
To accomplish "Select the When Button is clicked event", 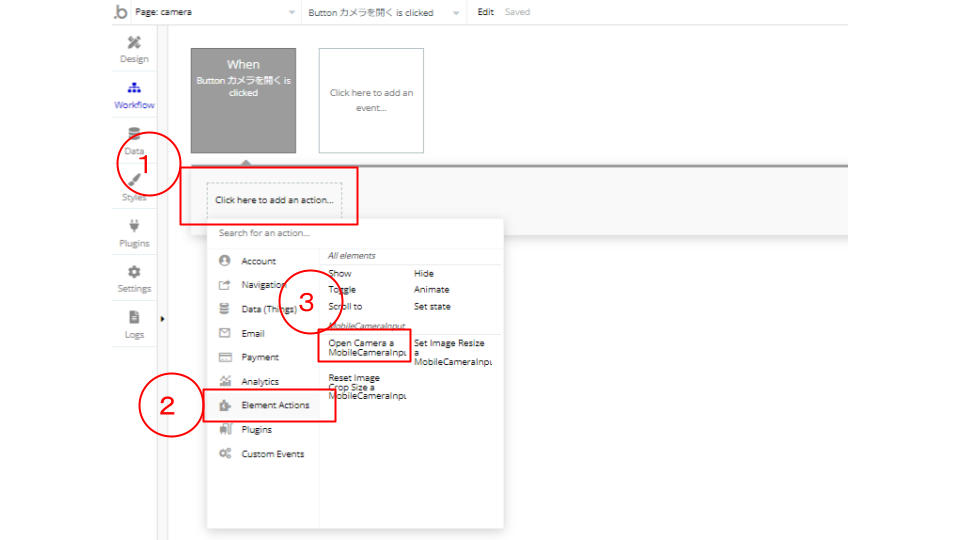I will tap(243, 100).
